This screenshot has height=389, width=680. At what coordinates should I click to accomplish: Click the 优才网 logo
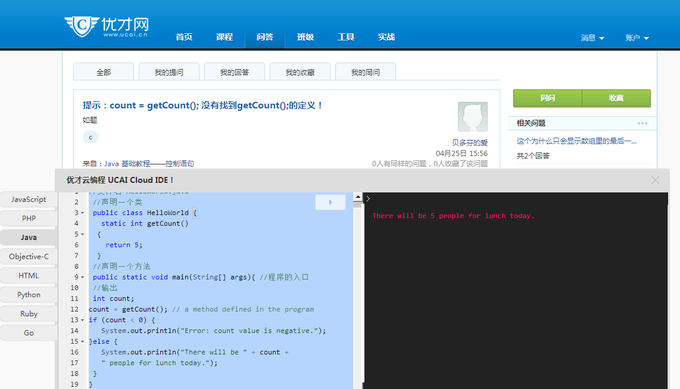[107, 27]
